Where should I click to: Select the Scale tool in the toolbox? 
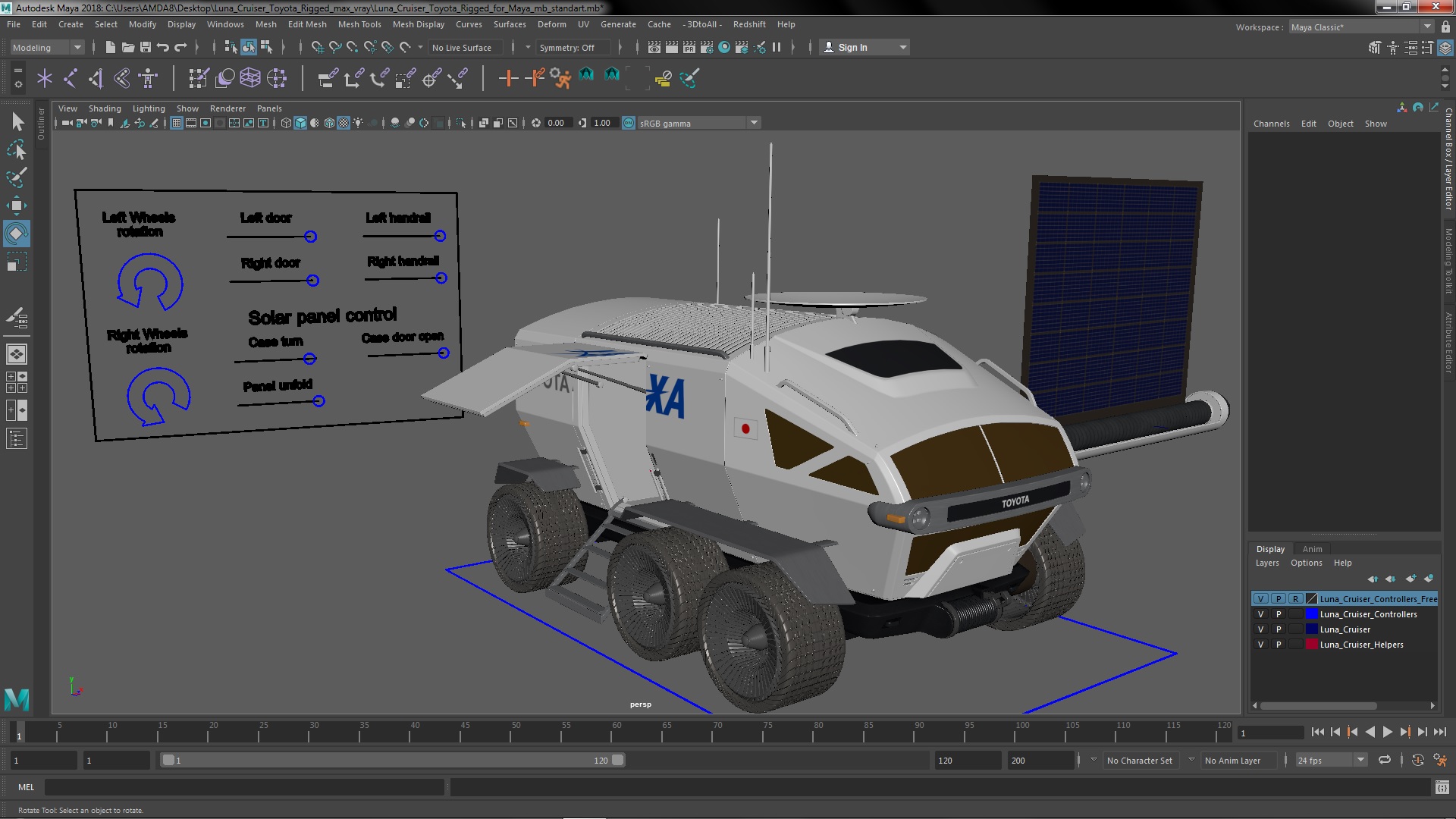(16, 262)
